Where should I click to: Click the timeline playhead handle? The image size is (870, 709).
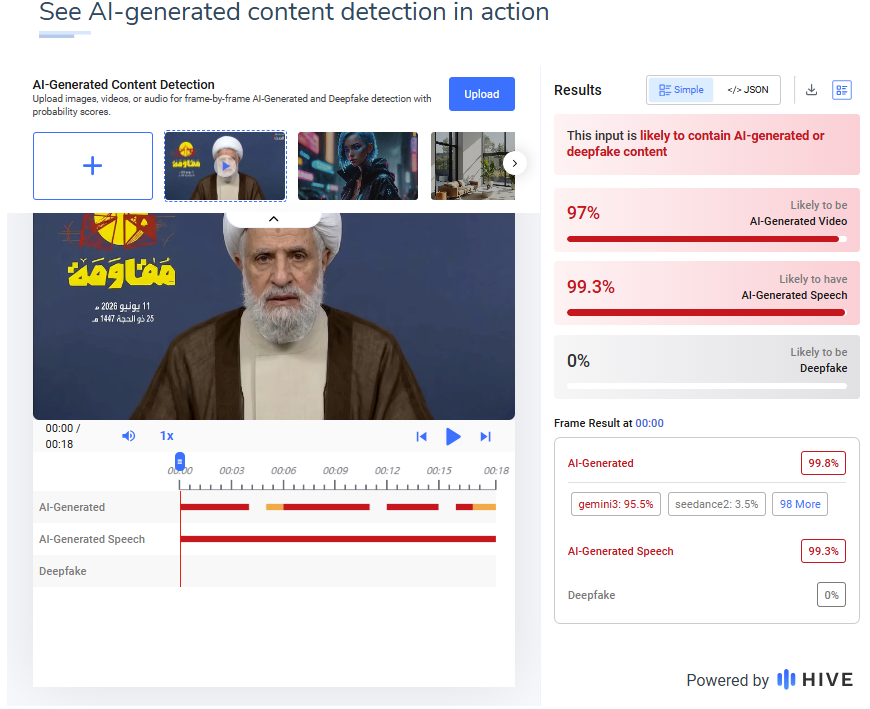(x=180, y=461)
